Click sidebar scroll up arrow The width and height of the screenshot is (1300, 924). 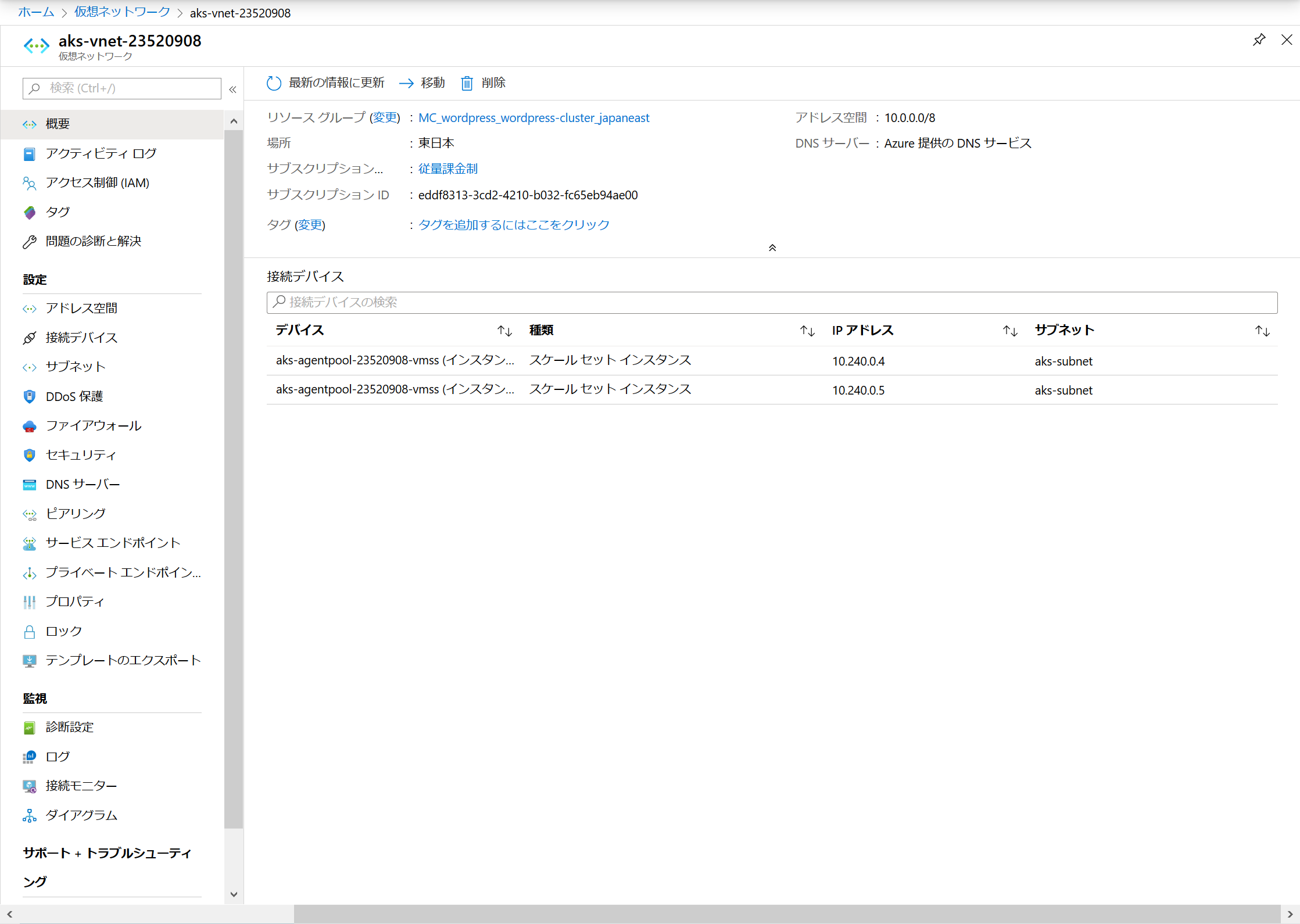[x=234, y=121]
